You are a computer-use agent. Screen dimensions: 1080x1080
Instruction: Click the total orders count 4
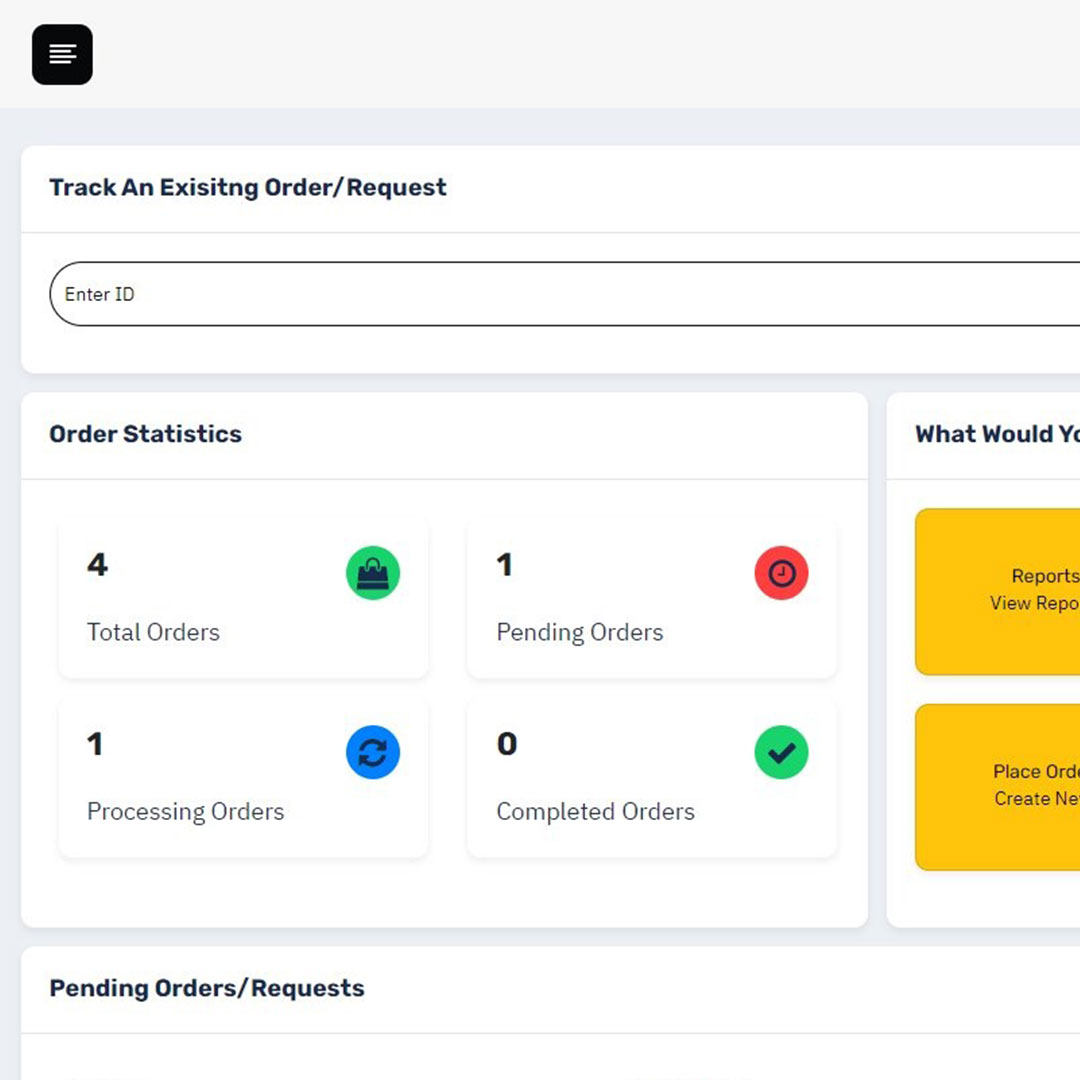97,565
